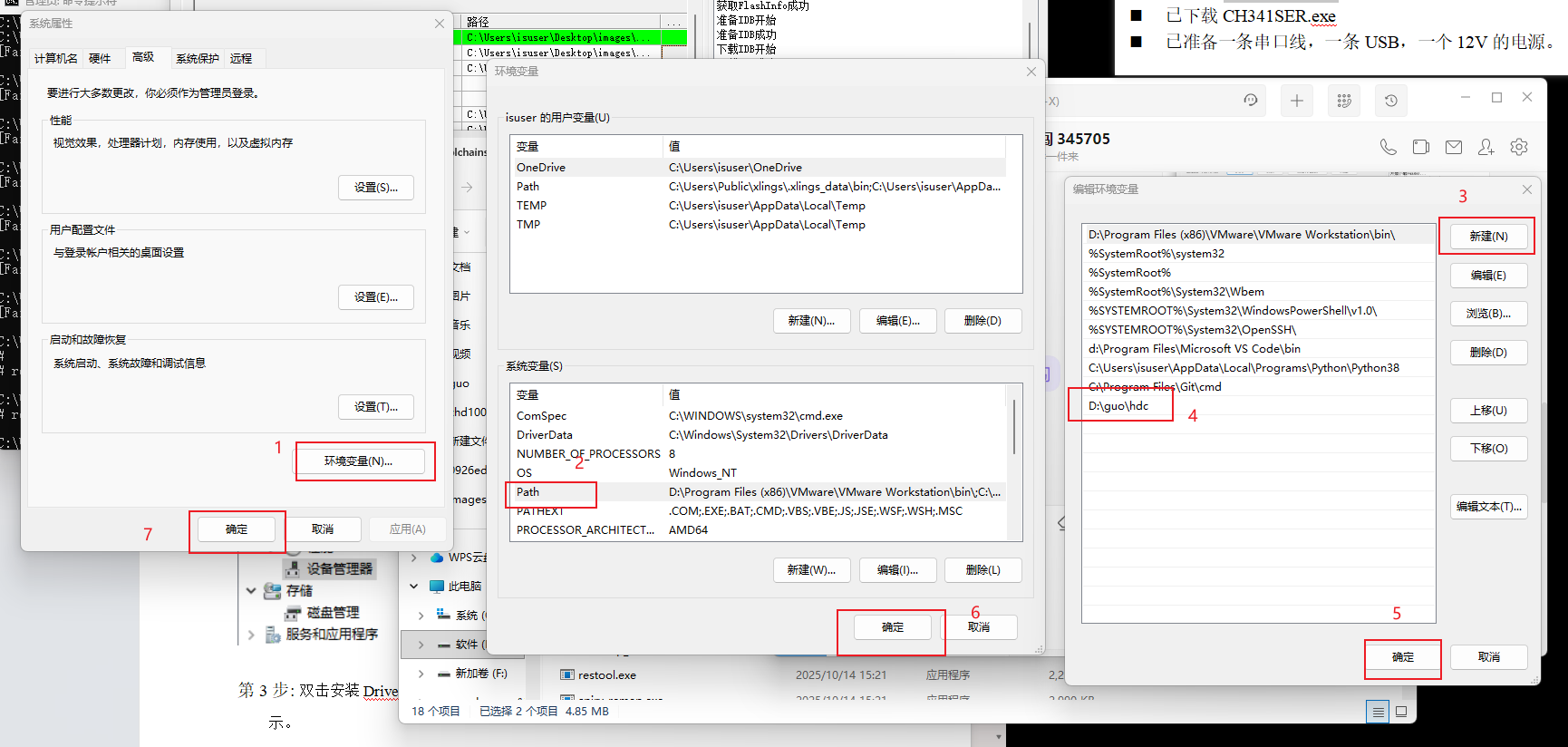
Task: Click the restool.exe file icon
Action: [567, 675]
